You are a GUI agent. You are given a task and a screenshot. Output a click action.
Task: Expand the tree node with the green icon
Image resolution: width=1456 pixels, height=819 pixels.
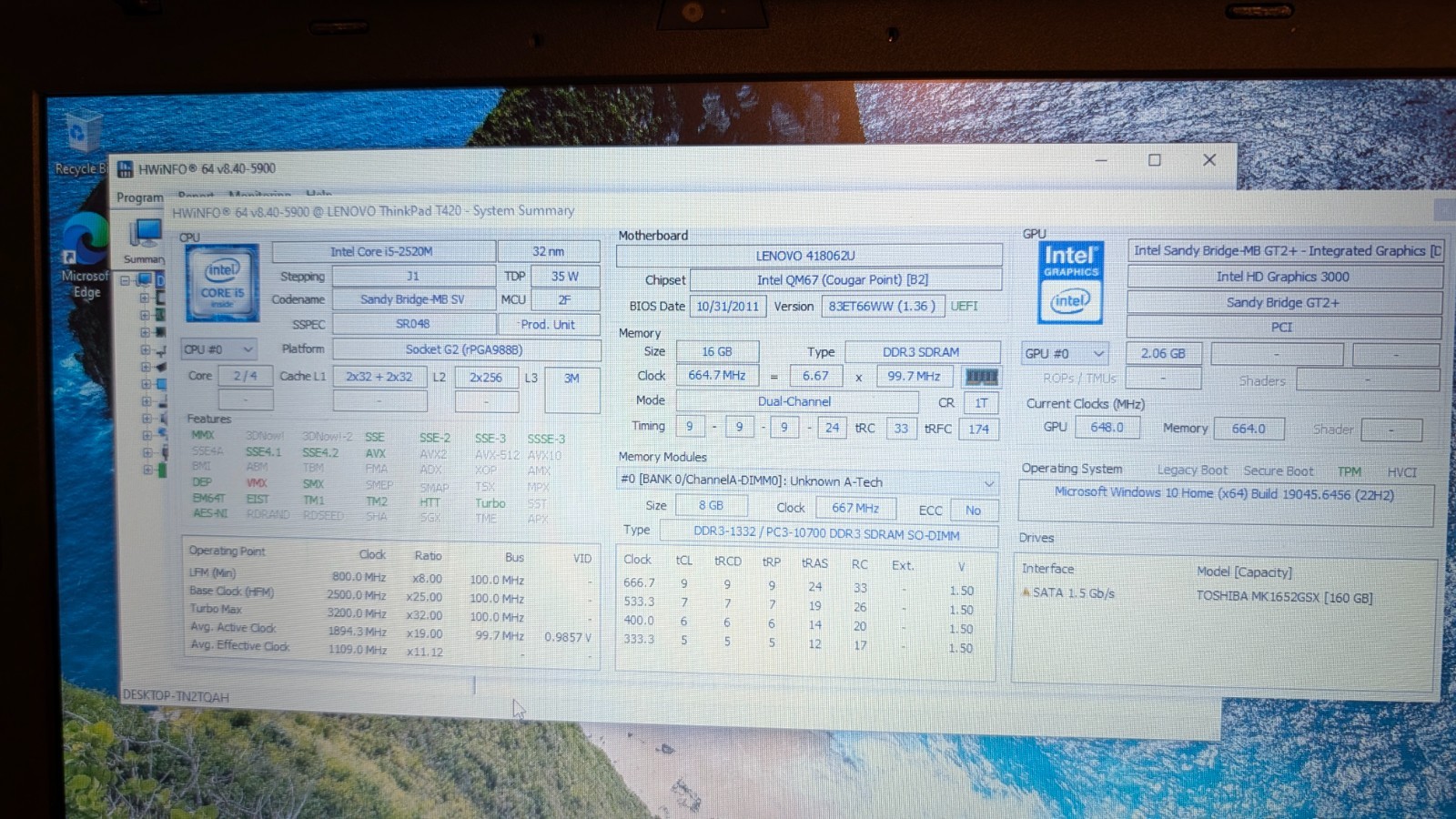147,470
